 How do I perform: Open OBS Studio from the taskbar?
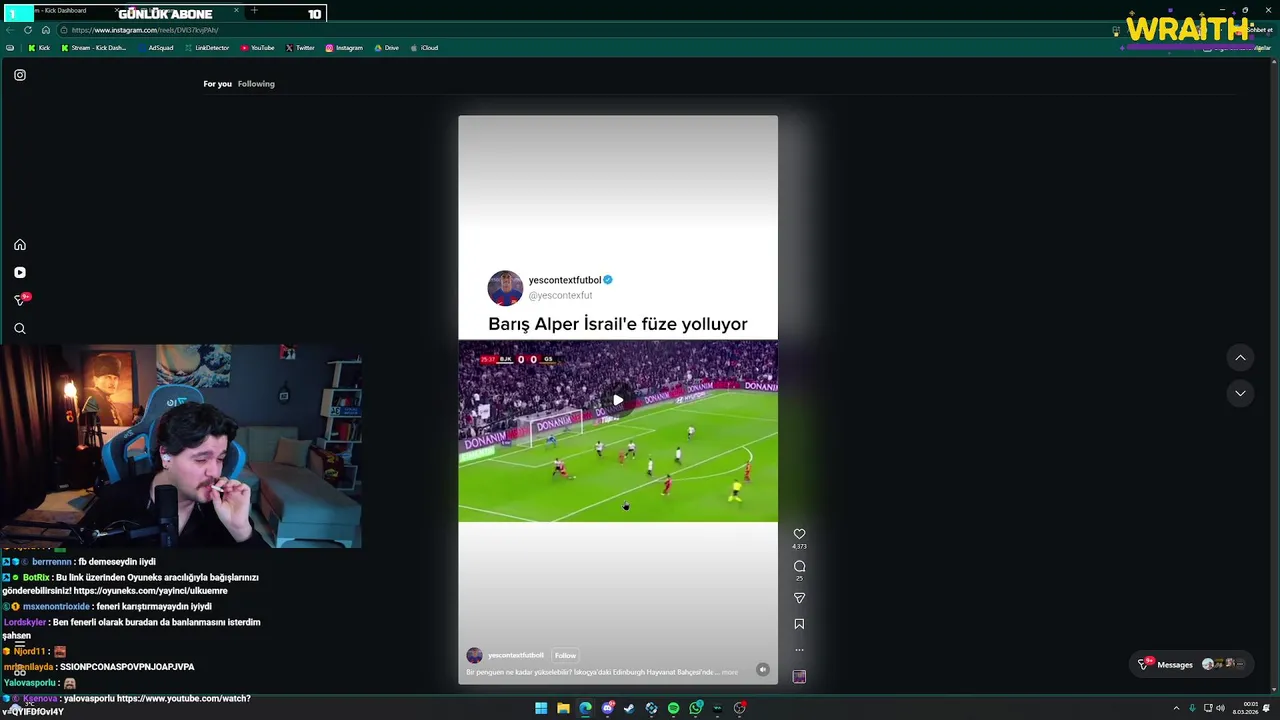739,708
